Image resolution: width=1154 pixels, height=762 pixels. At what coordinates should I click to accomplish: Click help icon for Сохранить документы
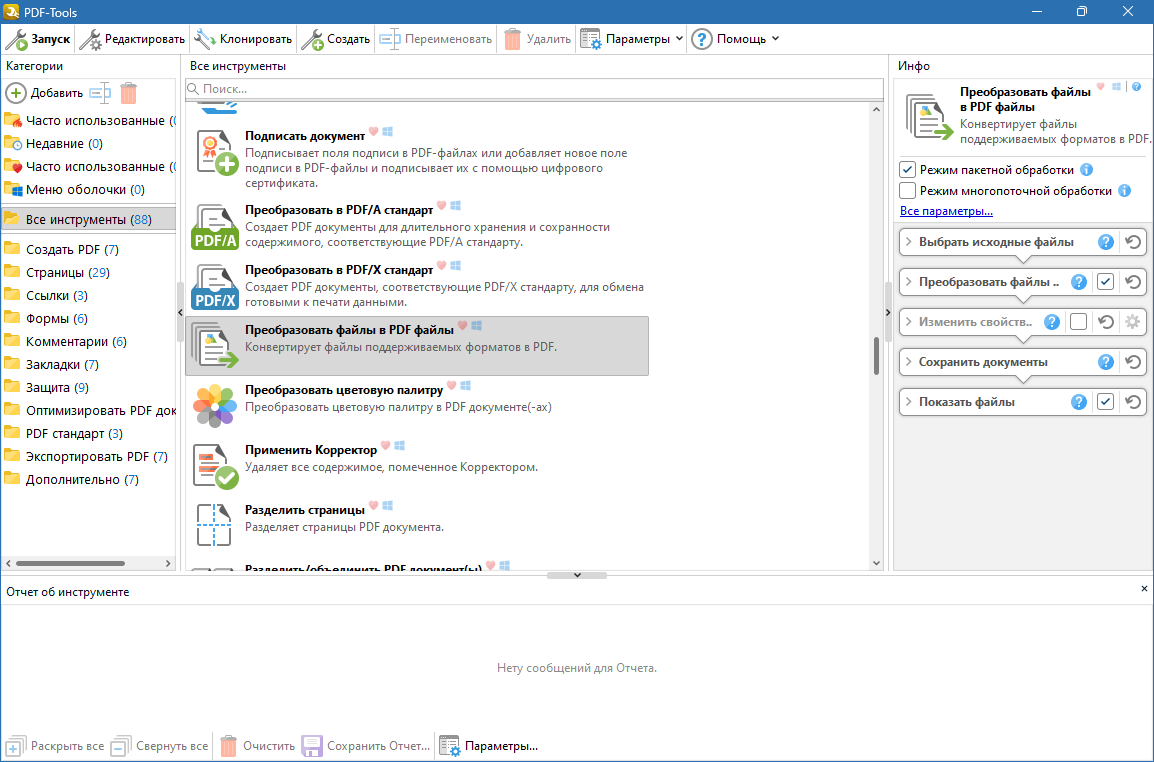coord(1105,362)
